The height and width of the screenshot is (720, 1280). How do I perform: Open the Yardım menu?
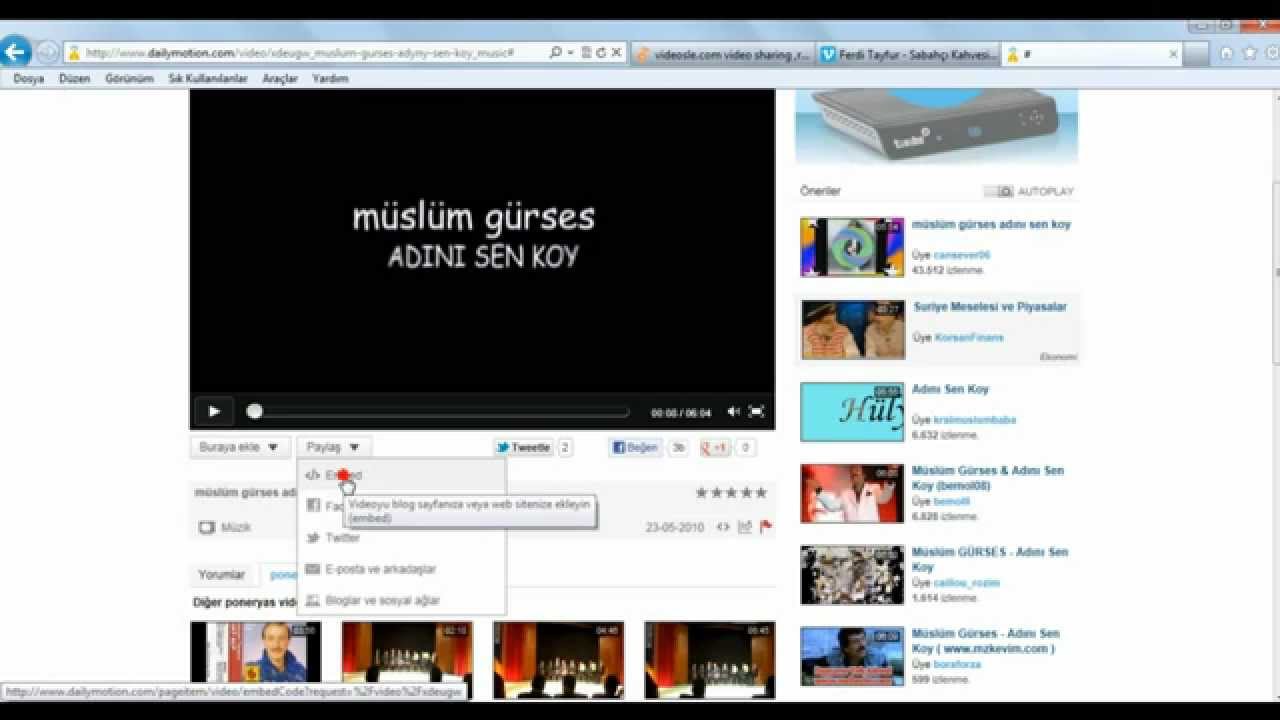pos(330,78)
